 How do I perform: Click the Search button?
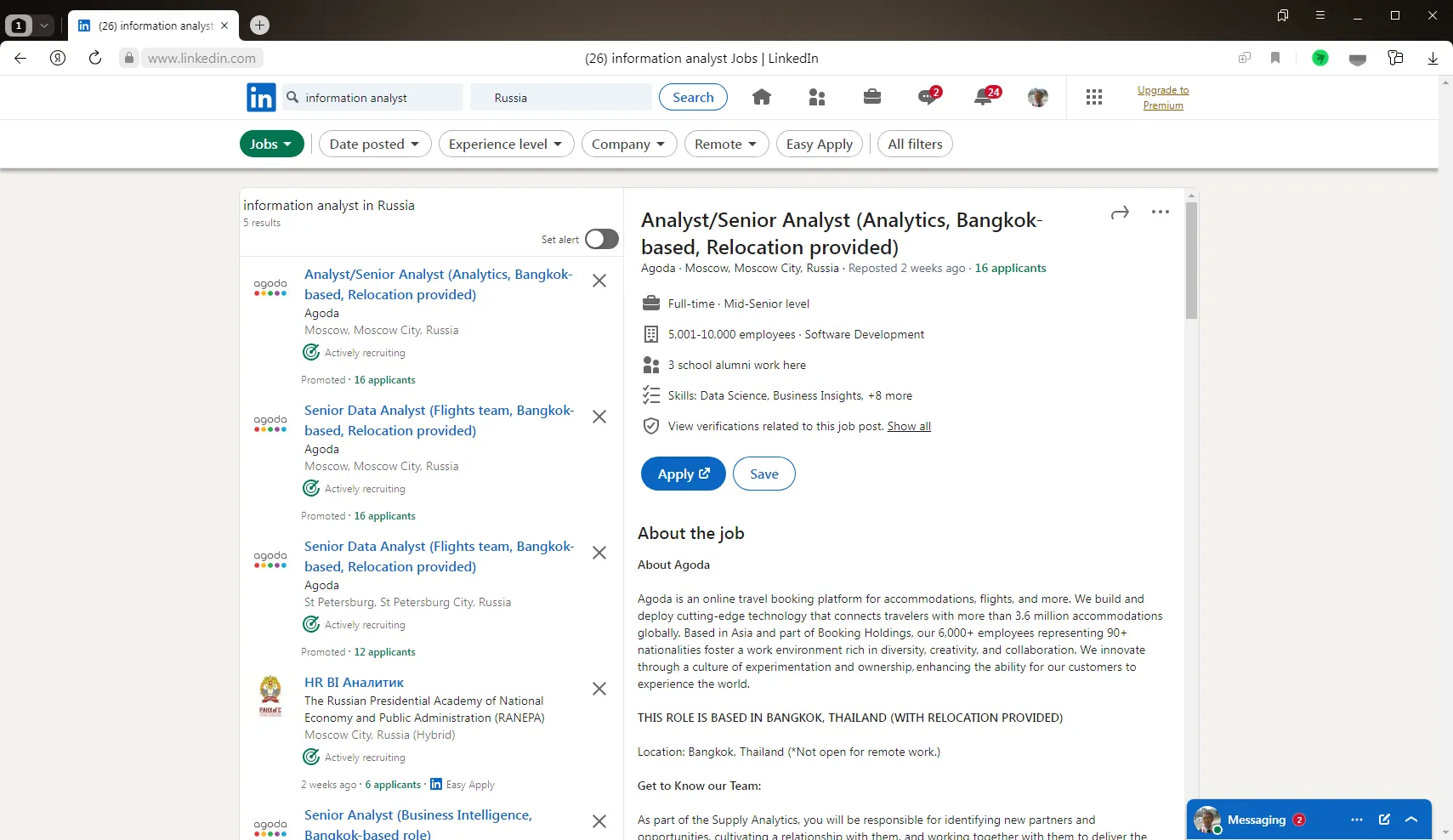(x=693, y=97)
